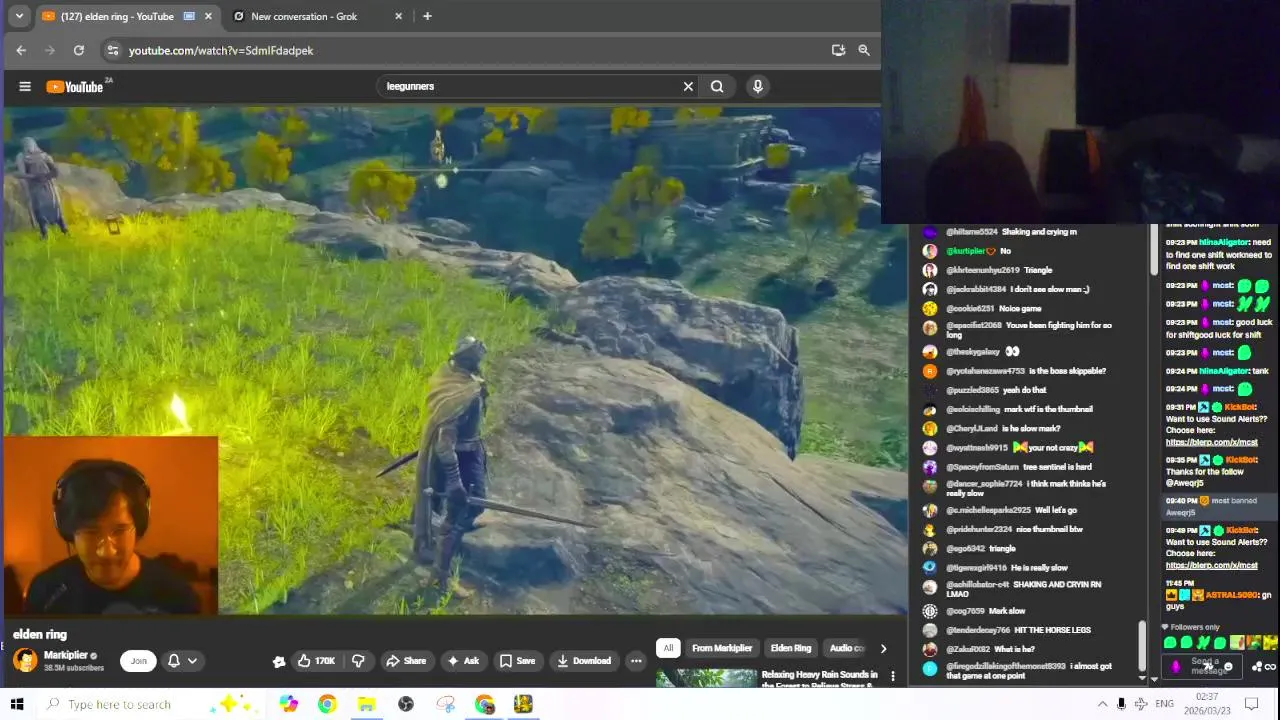The height and width of the screenshot is (720, 1280).
Task: Open Snipping Tool from the taskbar
Action: pyautogui.click(x=445, y=704)
